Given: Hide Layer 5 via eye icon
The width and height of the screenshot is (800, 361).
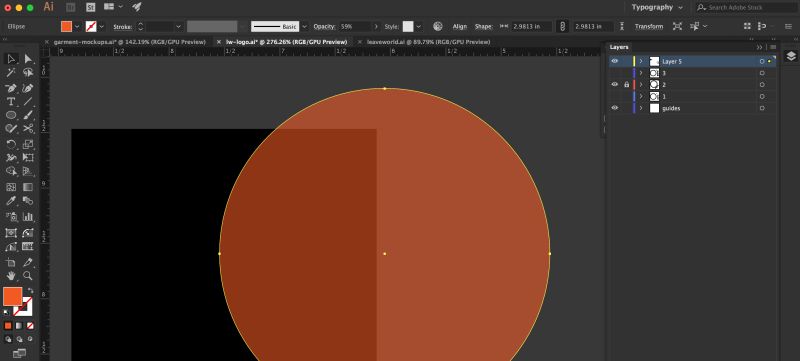Looking at the screenshot, I should 615,61.
